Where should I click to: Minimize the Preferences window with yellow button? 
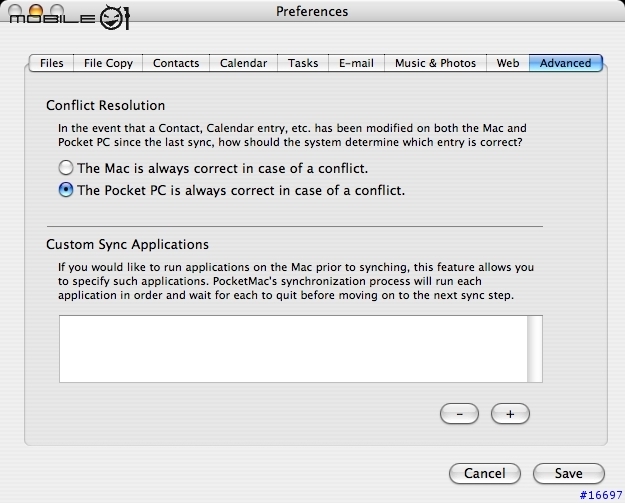(36, 10)
